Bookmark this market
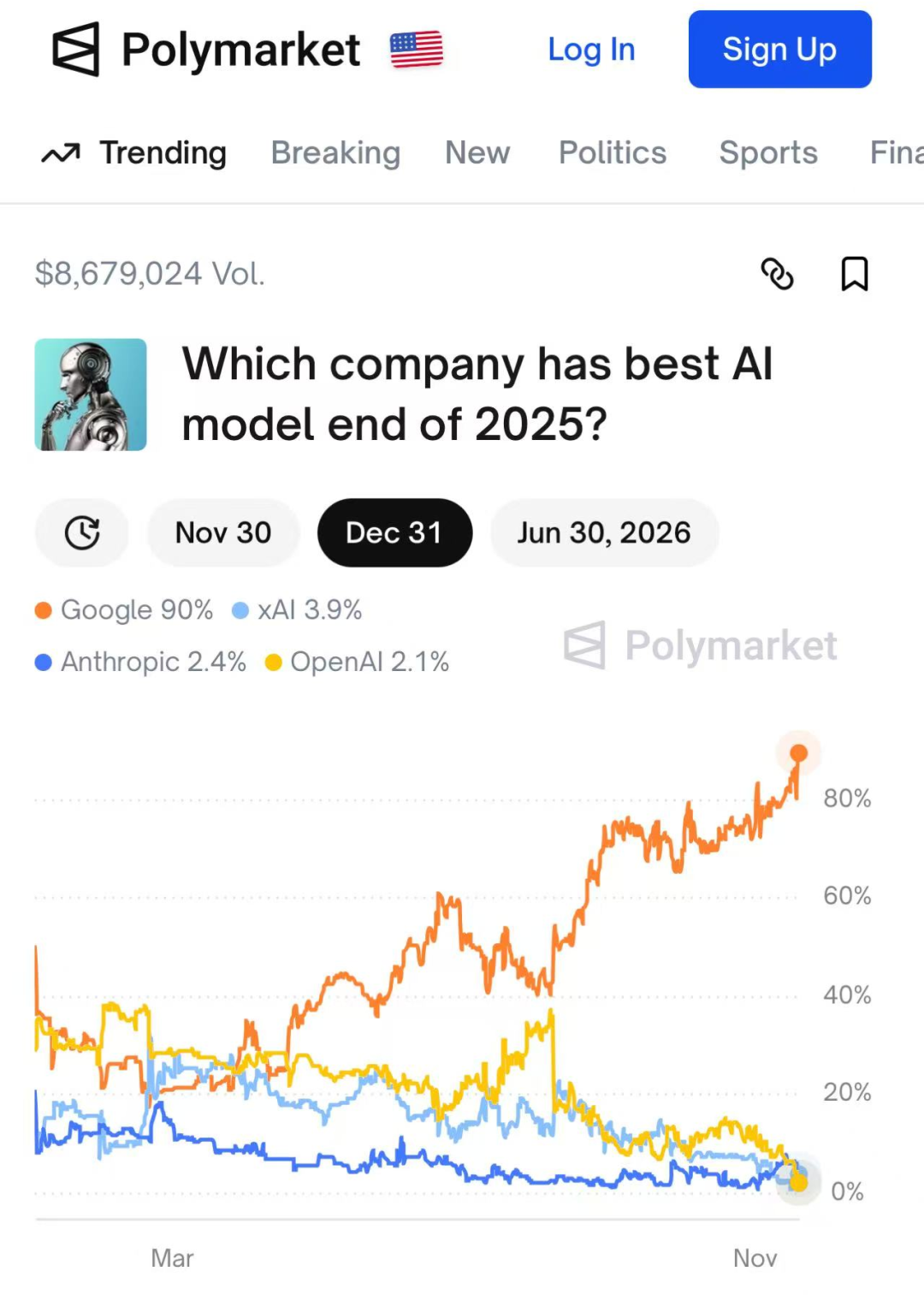Viewport: 924px width, 1295px height. pos(854,274)
